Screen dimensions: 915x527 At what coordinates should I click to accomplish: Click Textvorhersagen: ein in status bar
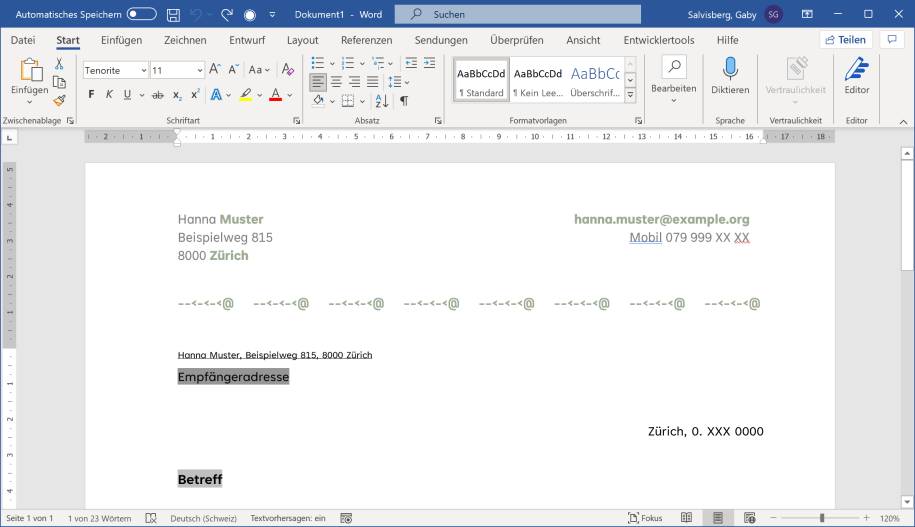(288, 518)
